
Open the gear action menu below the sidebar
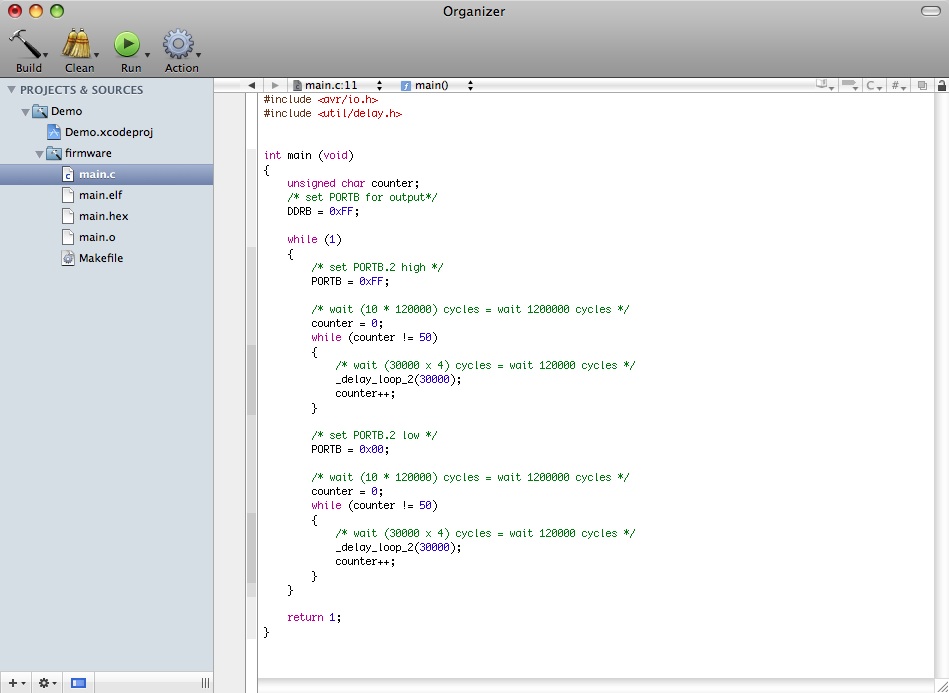pos(46,683)
